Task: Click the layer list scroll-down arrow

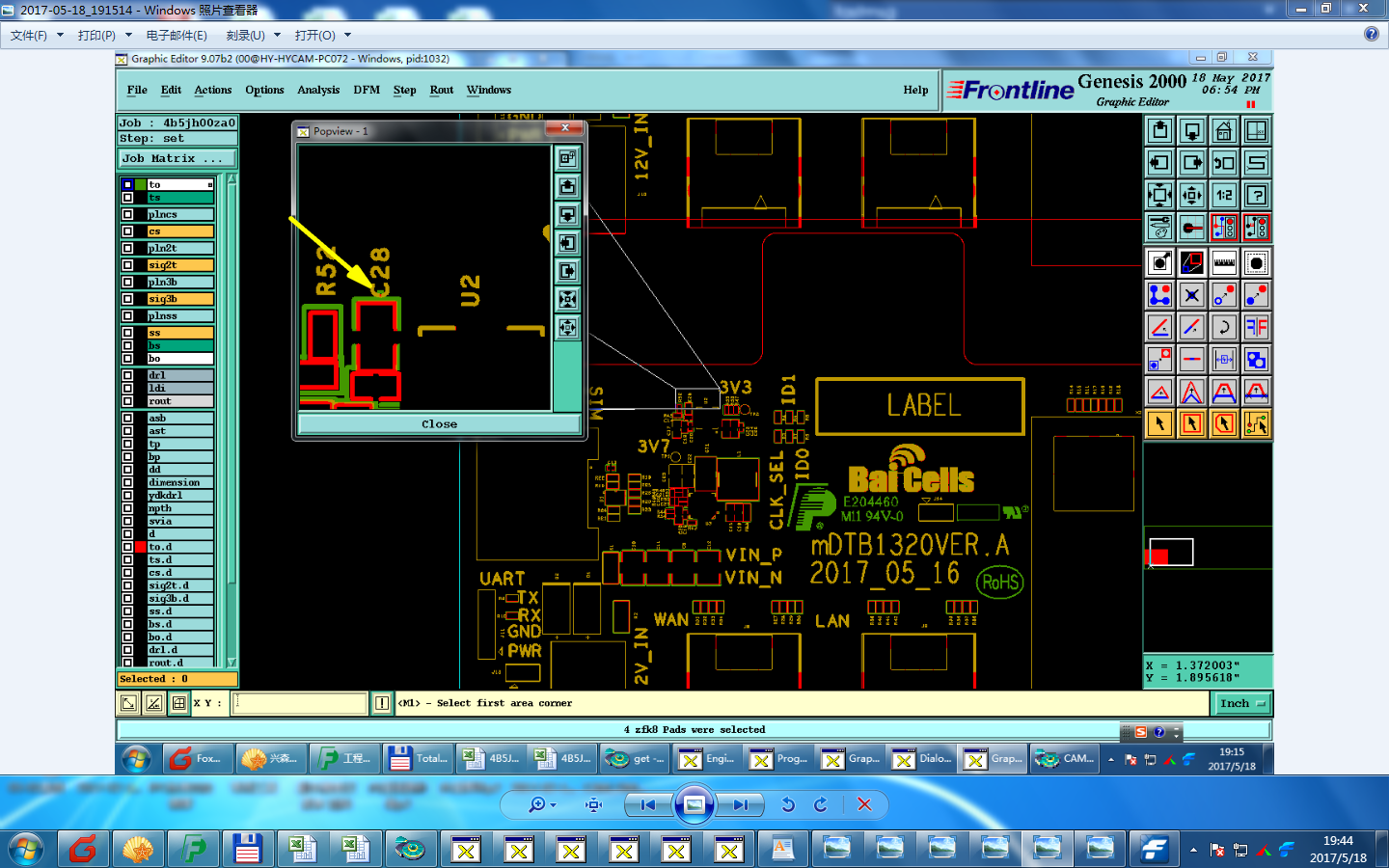Action: click(x=231, y=663)
